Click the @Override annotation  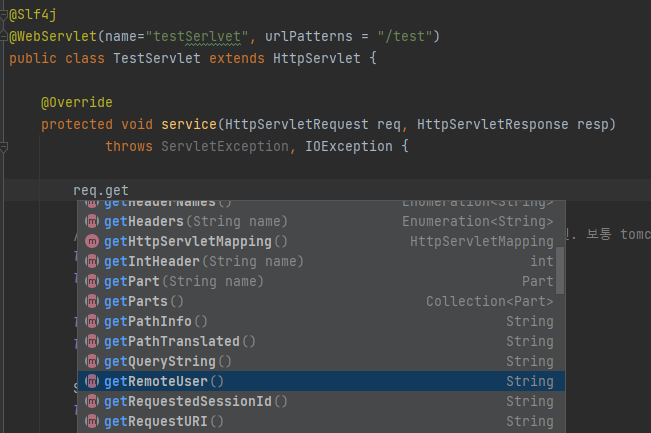(77, 102)
